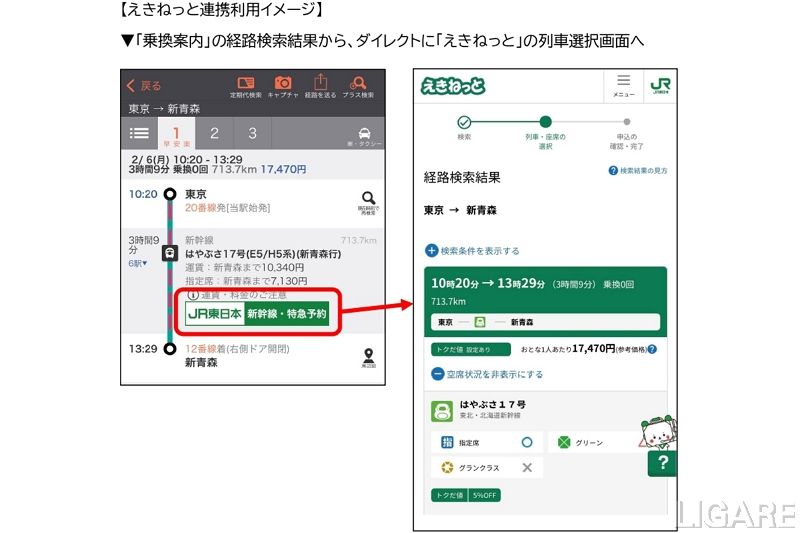Select 指定席 seat availability option
Image resolution: width=800 pixels, height=533 pixels.
pos(487,441)
